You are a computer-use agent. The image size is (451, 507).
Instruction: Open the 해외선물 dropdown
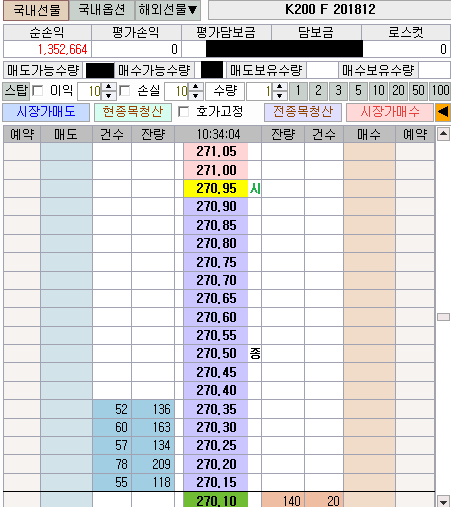pyautogui.click(x=168, y=10)
